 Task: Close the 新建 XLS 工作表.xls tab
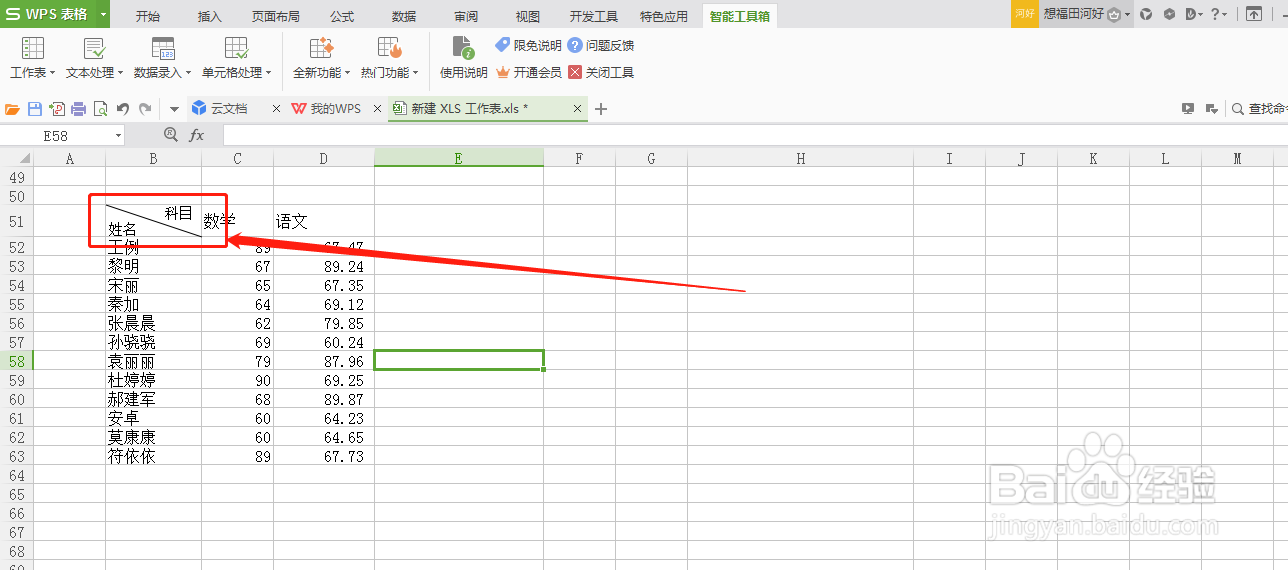[578, 109]
